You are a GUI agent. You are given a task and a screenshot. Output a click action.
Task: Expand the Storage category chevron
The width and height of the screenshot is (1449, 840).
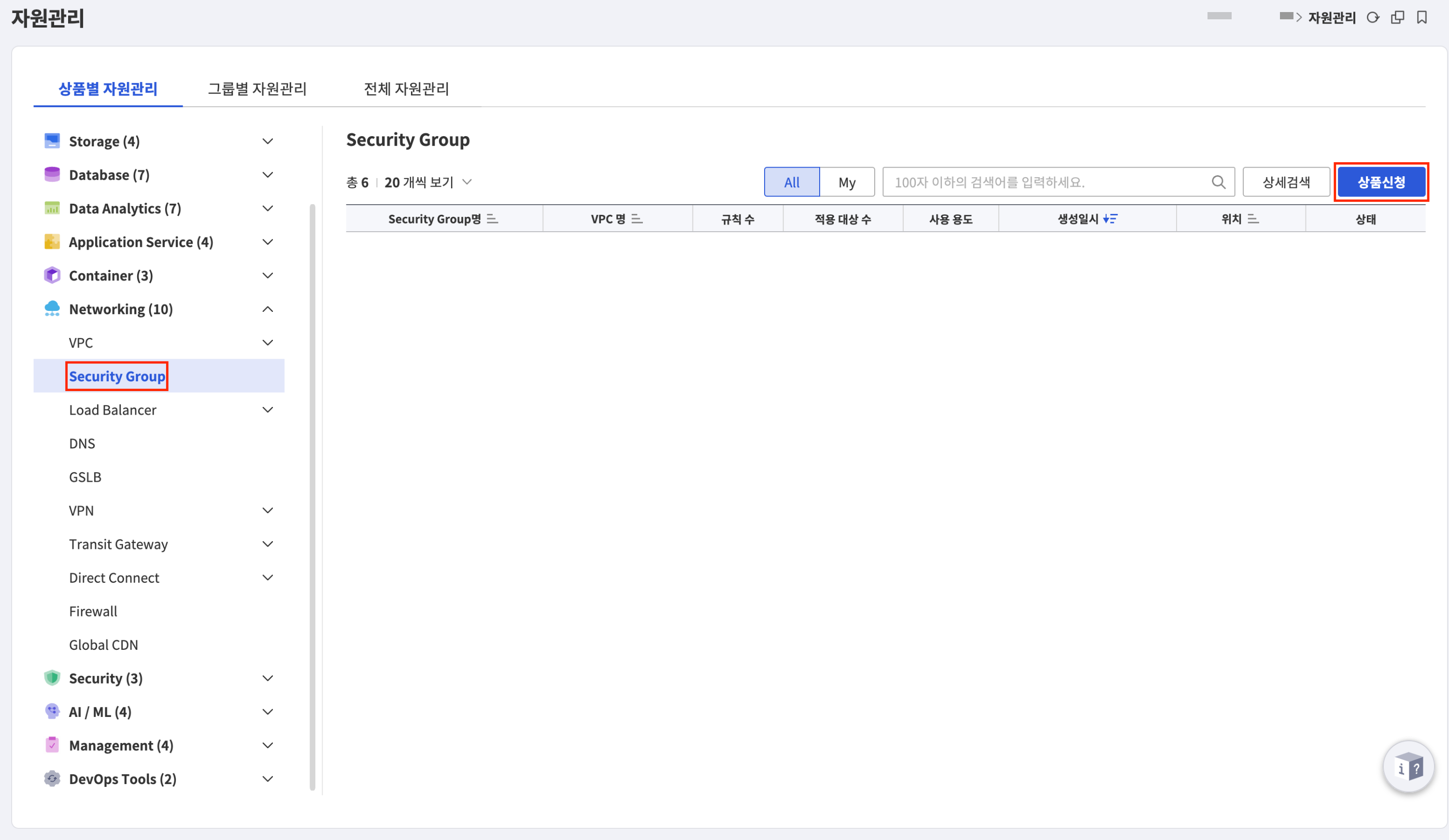268,141
